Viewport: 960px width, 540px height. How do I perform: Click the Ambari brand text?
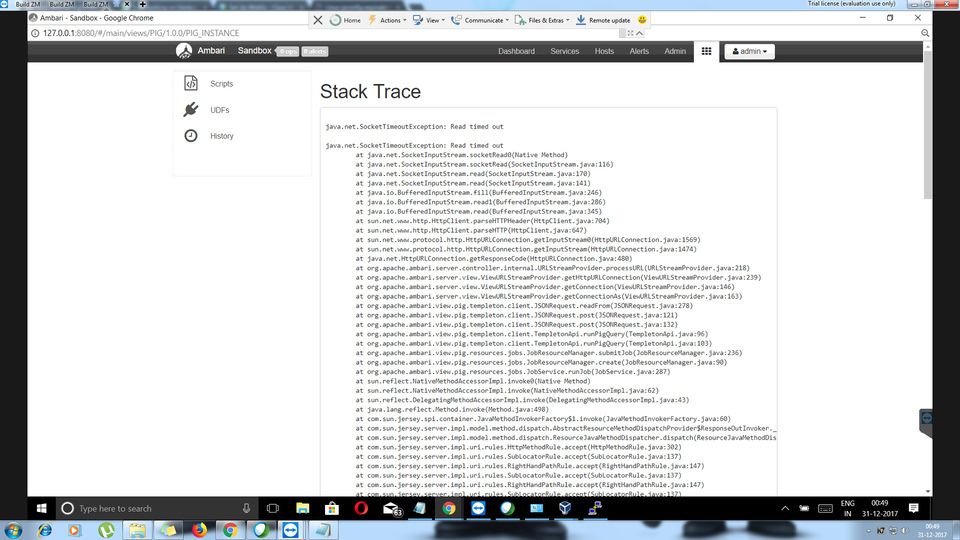click(x=211, y=51)
